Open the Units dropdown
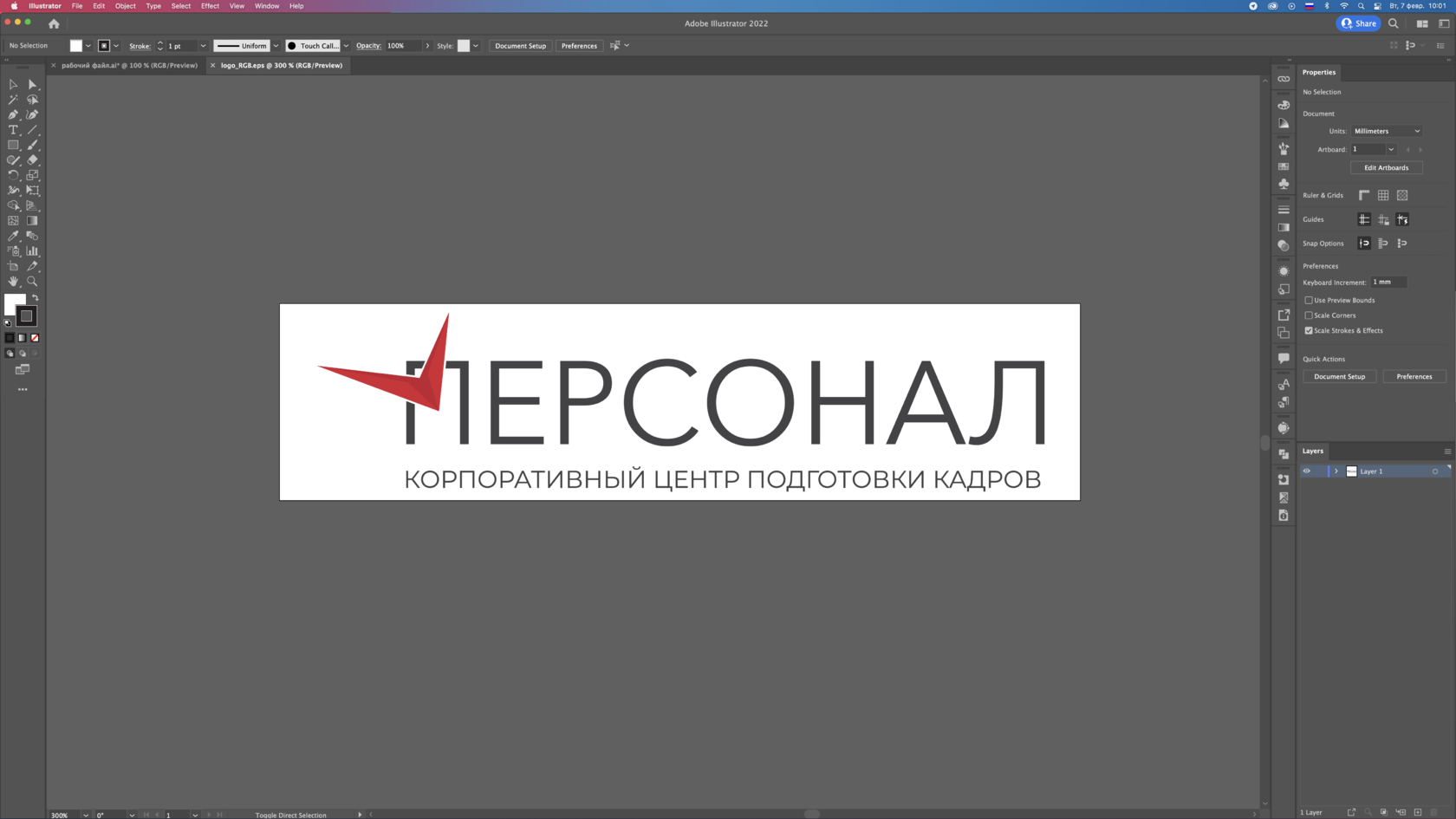This screenshot has width=1456, height=819. coord(1387,131)
